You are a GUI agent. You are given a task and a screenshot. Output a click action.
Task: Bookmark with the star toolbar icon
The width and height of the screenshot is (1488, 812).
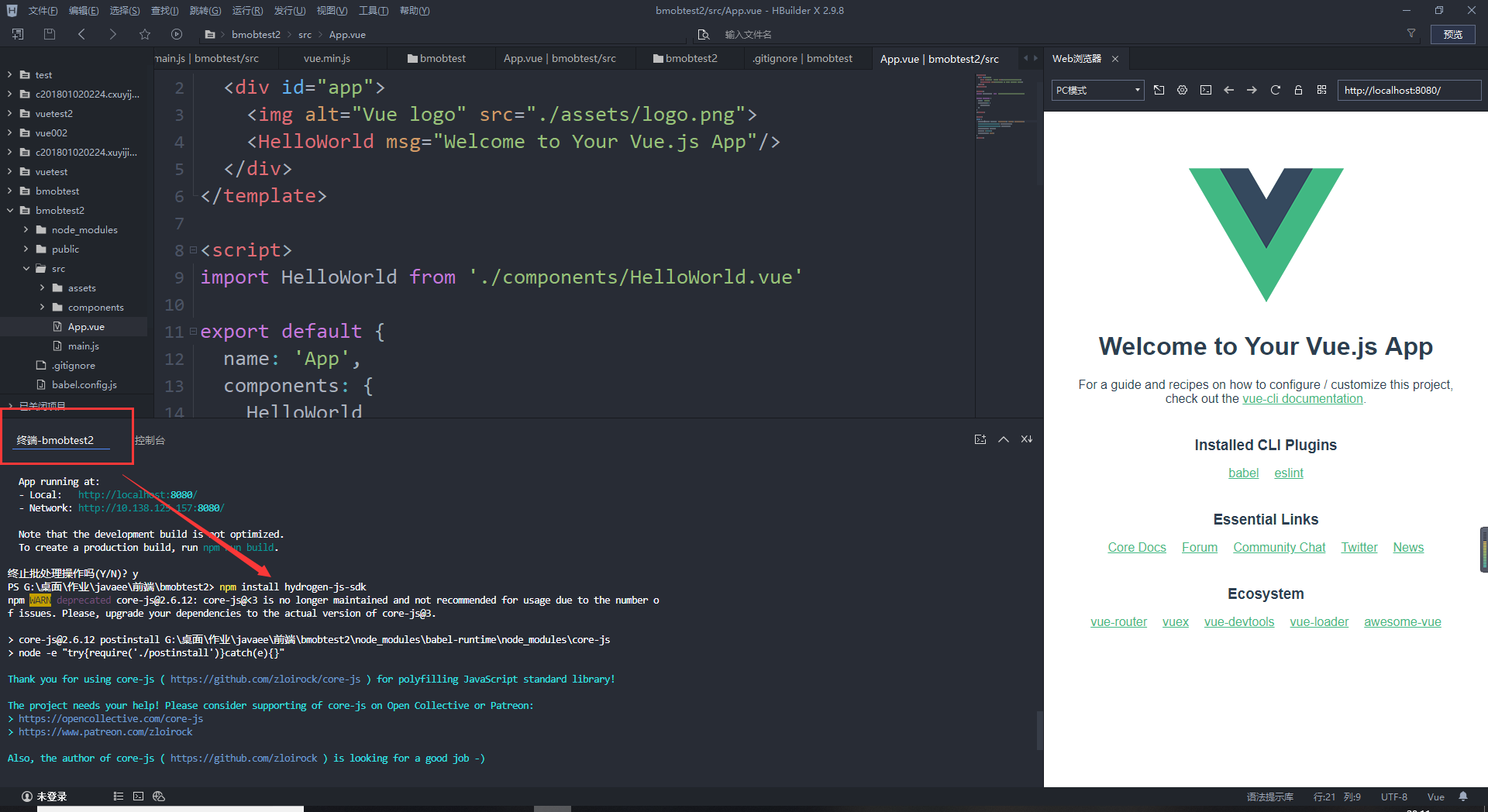145,34
